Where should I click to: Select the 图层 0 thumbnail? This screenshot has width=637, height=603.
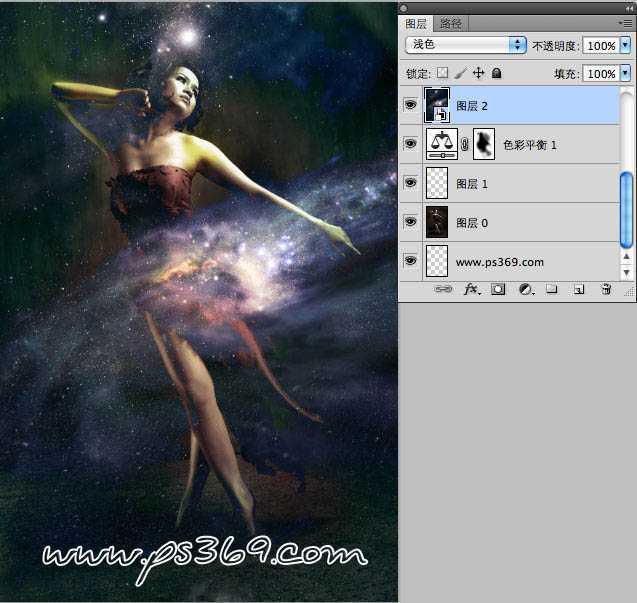pos(437,221)
